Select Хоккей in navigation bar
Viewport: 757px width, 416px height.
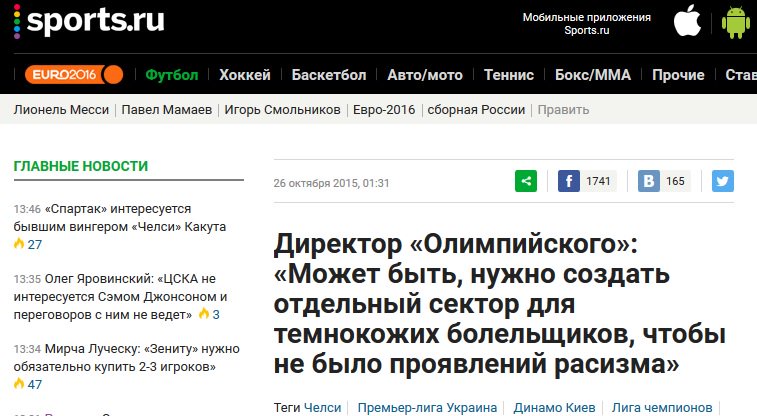tap(245, 75)
